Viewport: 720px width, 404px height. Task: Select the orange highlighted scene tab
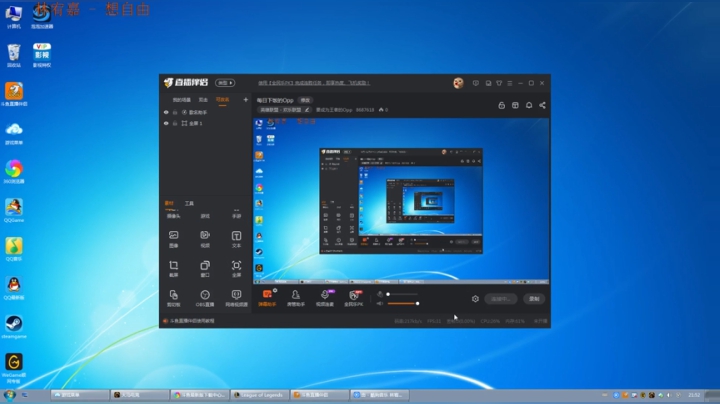click(222, 100)
